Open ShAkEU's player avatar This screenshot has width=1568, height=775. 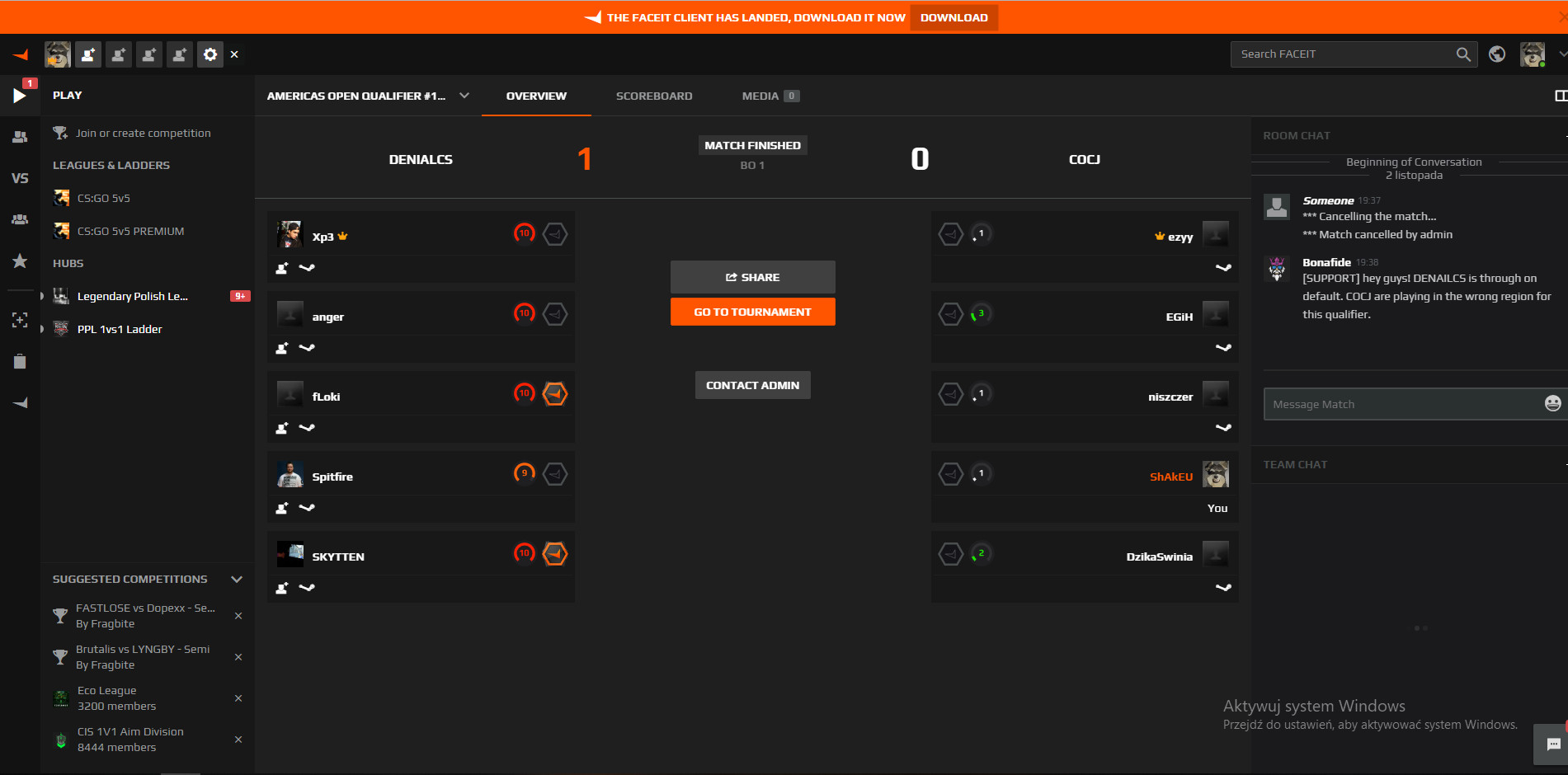pos(1216,474)
